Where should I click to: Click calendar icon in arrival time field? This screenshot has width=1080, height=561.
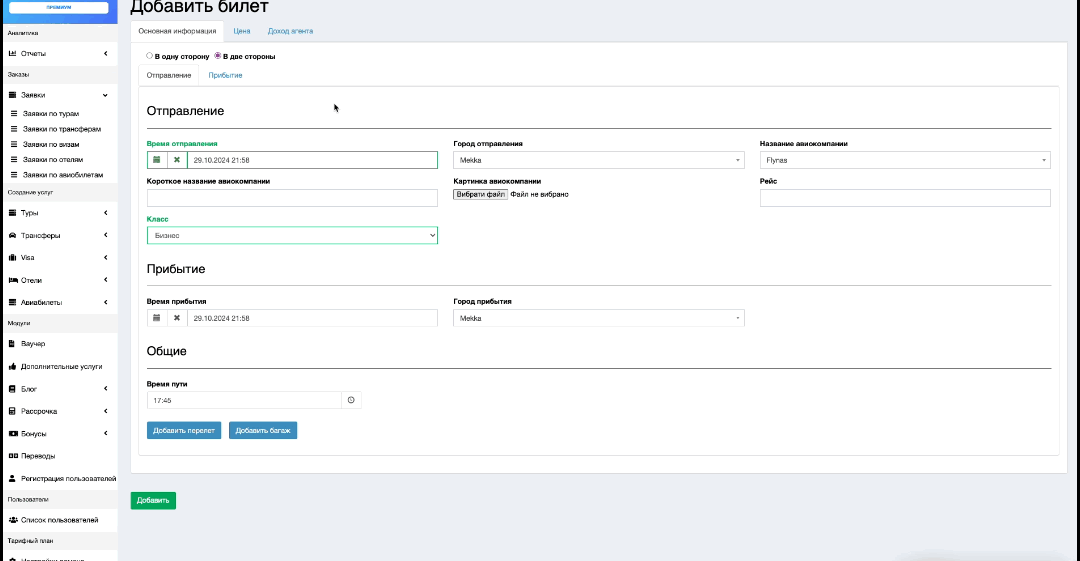click(x=157, y=318)
